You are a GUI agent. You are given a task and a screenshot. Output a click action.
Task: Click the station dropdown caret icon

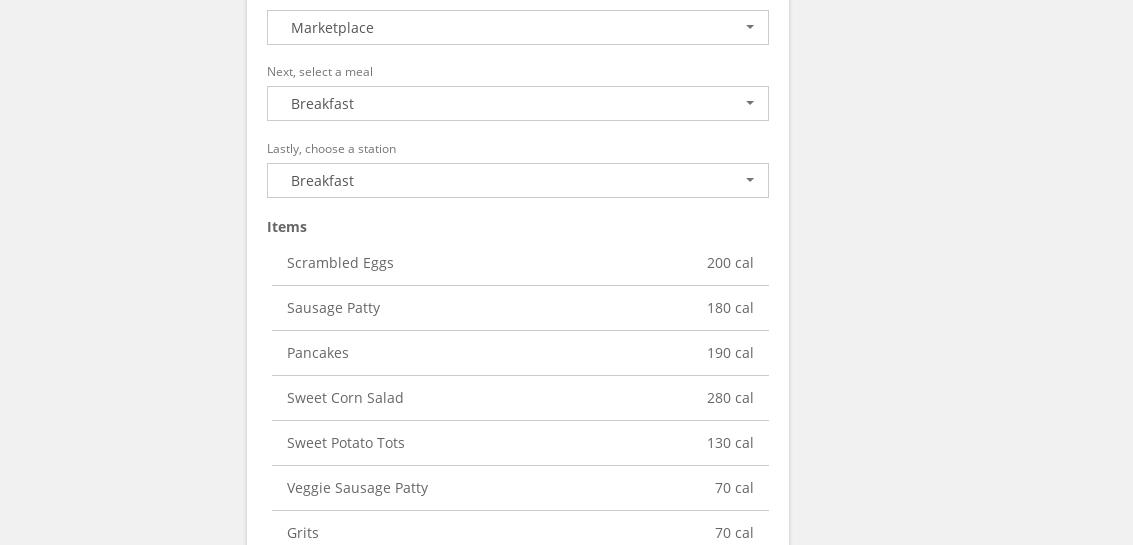coord(750,181)
